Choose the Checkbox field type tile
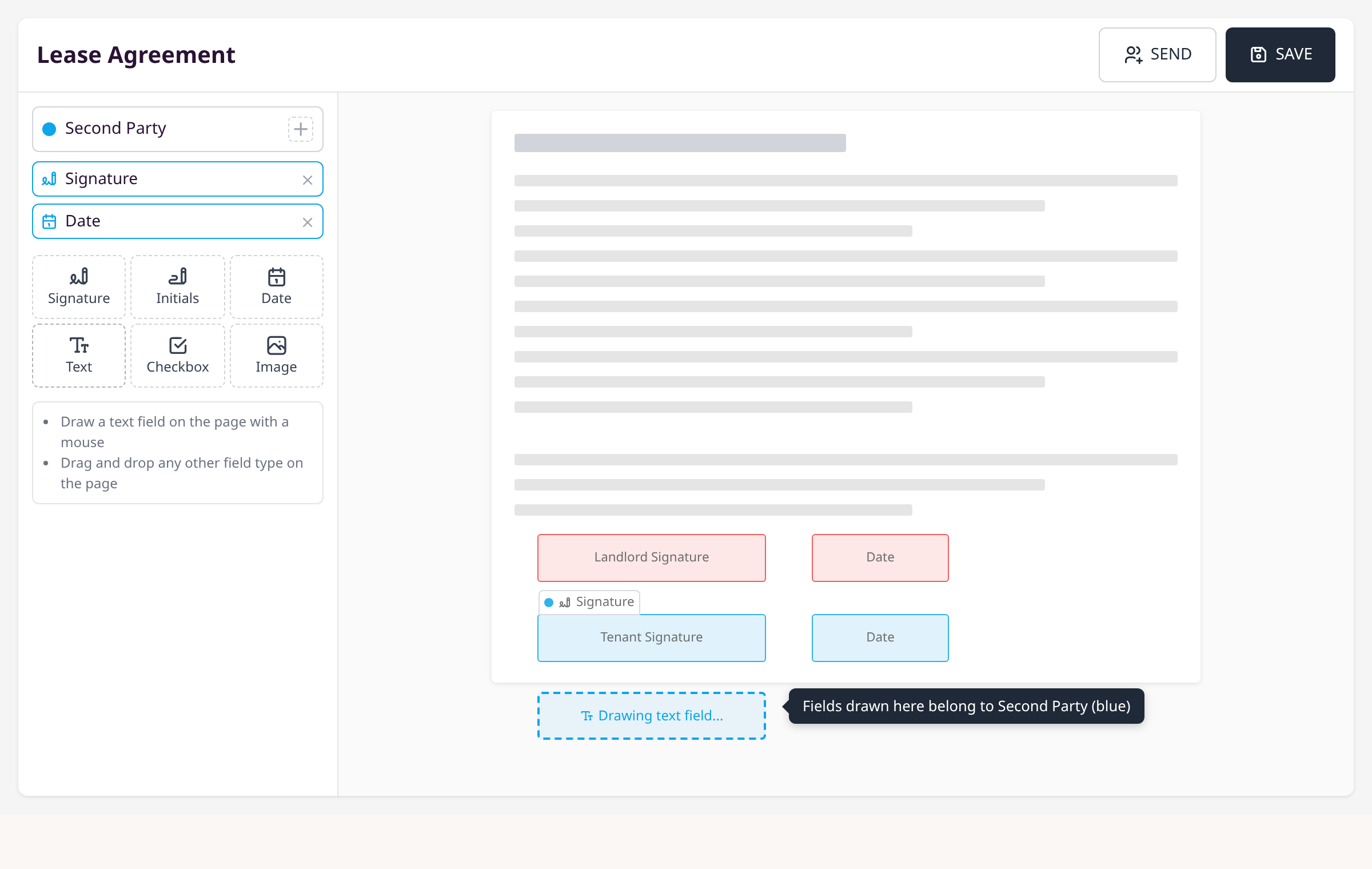 (178, 356)
